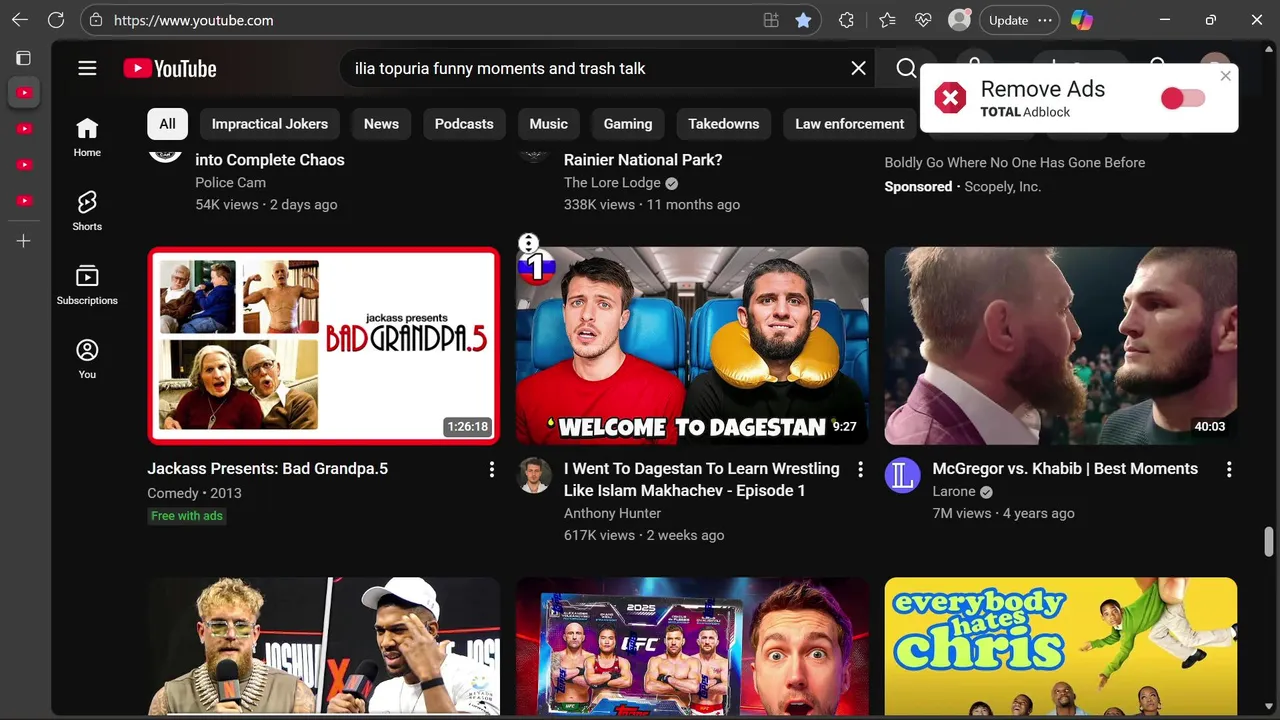Open options for Jackass Presents: Bad Grandpa.5
Viewport: 1280px width, 720px height.
point(491,469)
